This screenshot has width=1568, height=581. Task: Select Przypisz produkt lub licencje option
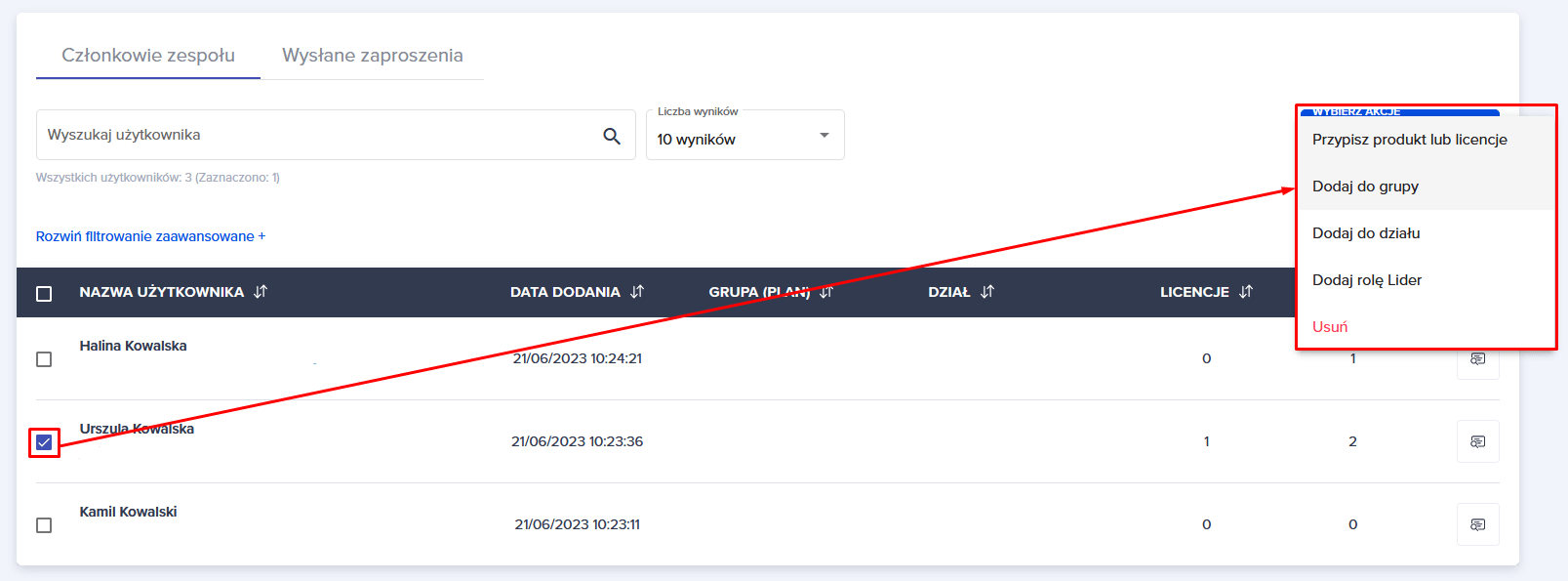[x=1409, y=140]
